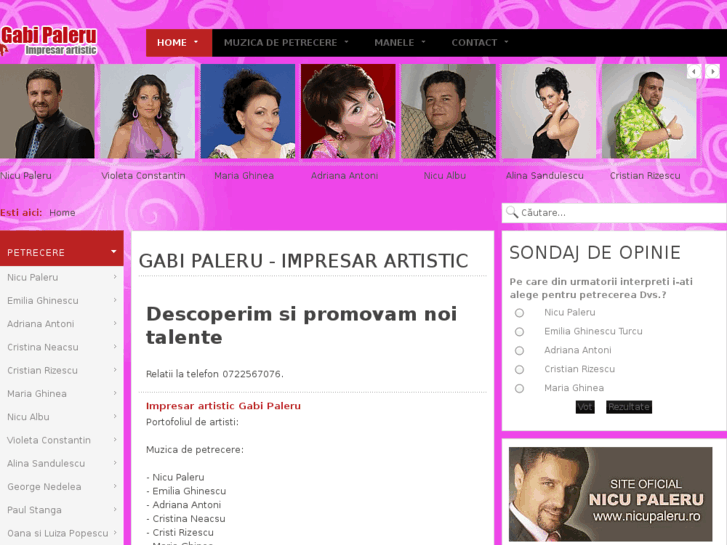727x545 pixels.
Task: Open Violeta Constantin carousel photo
Action: (147, 111)
